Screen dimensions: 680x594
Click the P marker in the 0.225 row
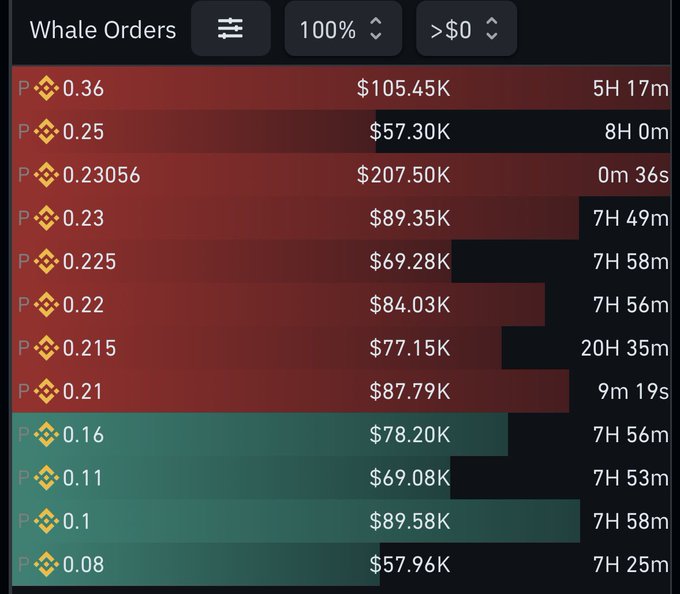[23, 261]
